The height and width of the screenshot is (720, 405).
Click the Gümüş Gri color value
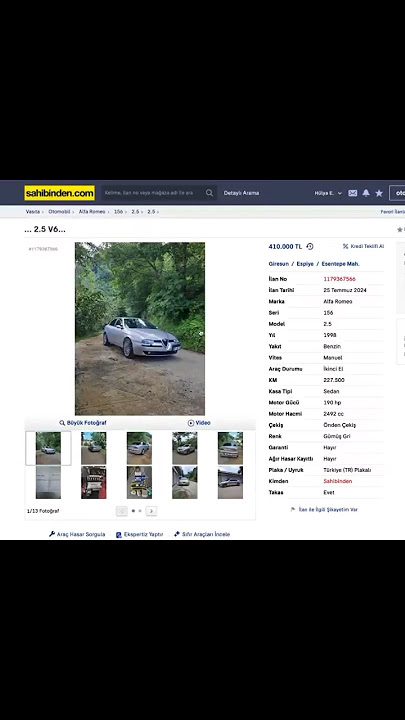[337, 436]
